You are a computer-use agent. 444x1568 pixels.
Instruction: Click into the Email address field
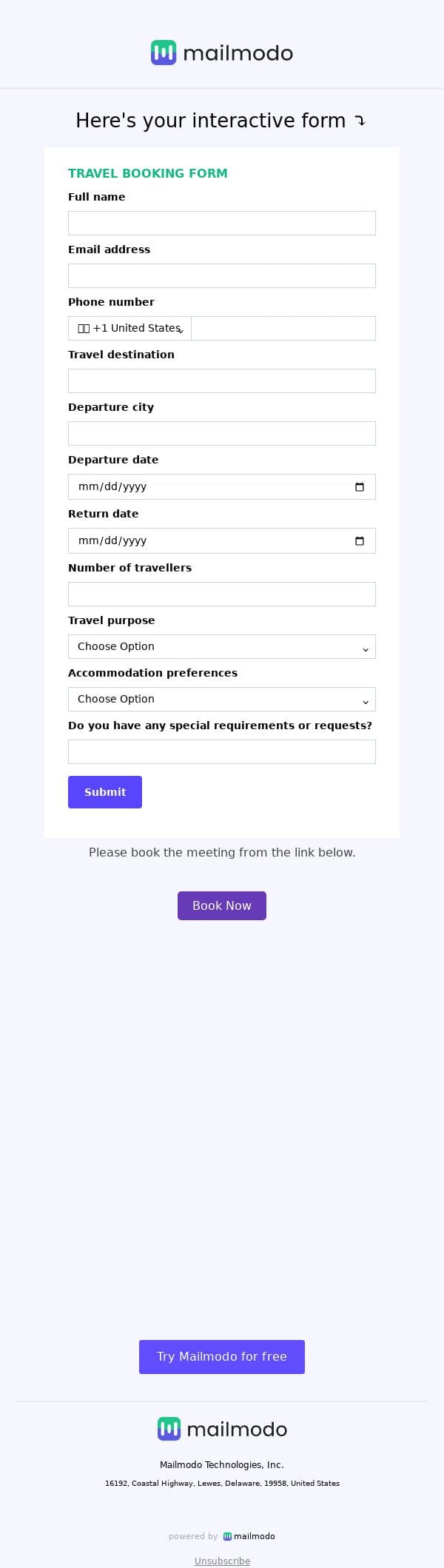[x=222, y=276]
